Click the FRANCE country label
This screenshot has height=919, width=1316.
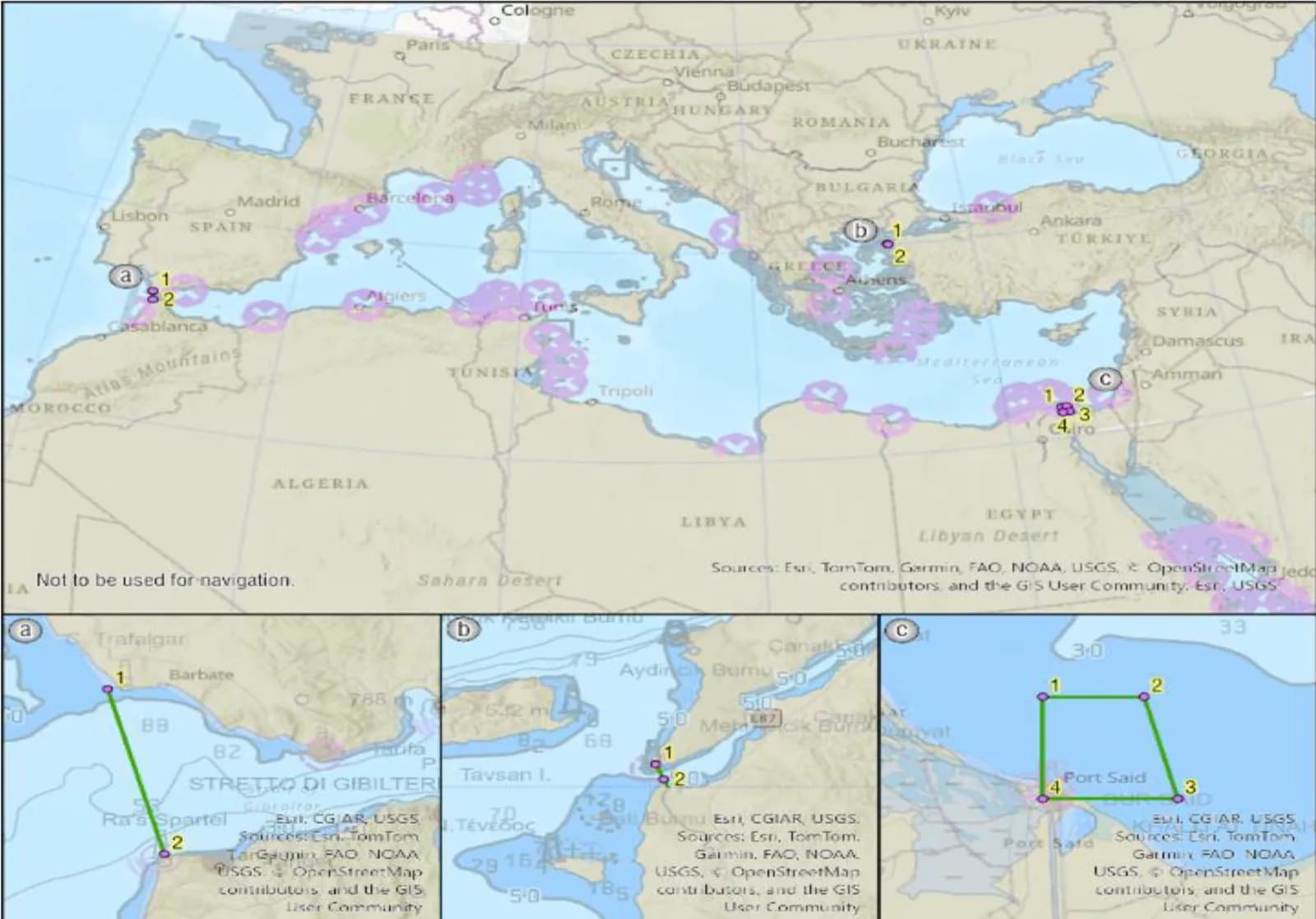pos(391,98)
